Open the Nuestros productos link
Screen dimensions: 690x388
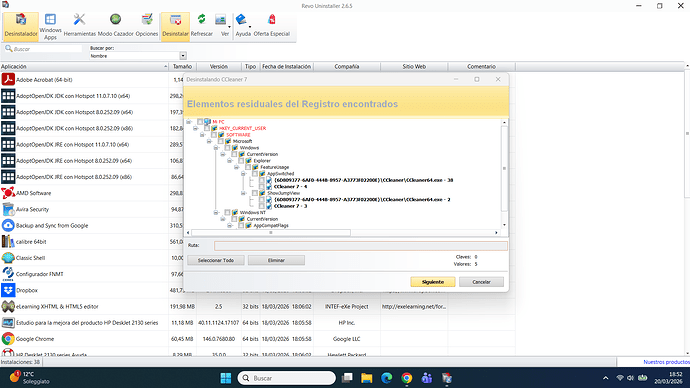point(666,362)
